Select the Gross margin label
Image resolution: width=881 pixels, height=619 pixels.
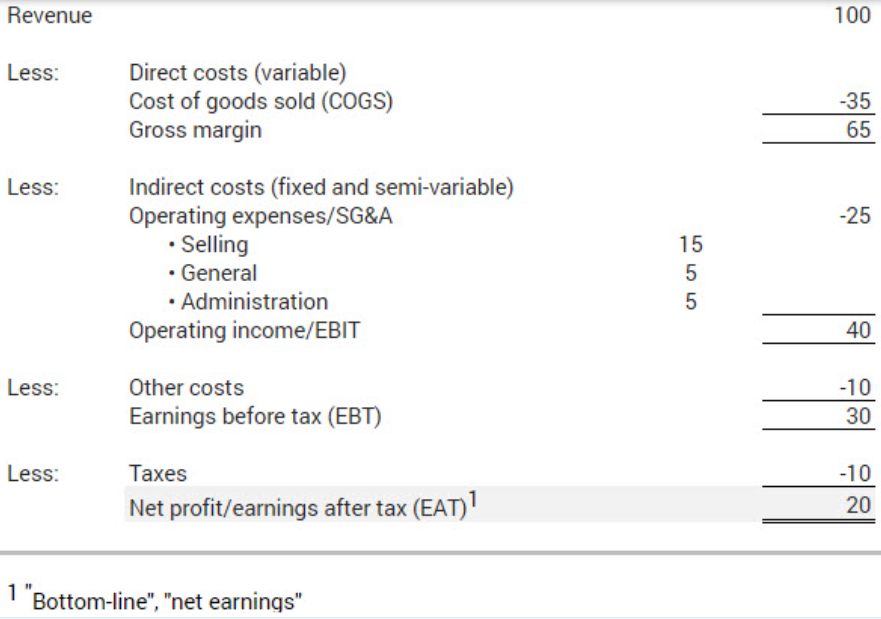click(195, 130)
